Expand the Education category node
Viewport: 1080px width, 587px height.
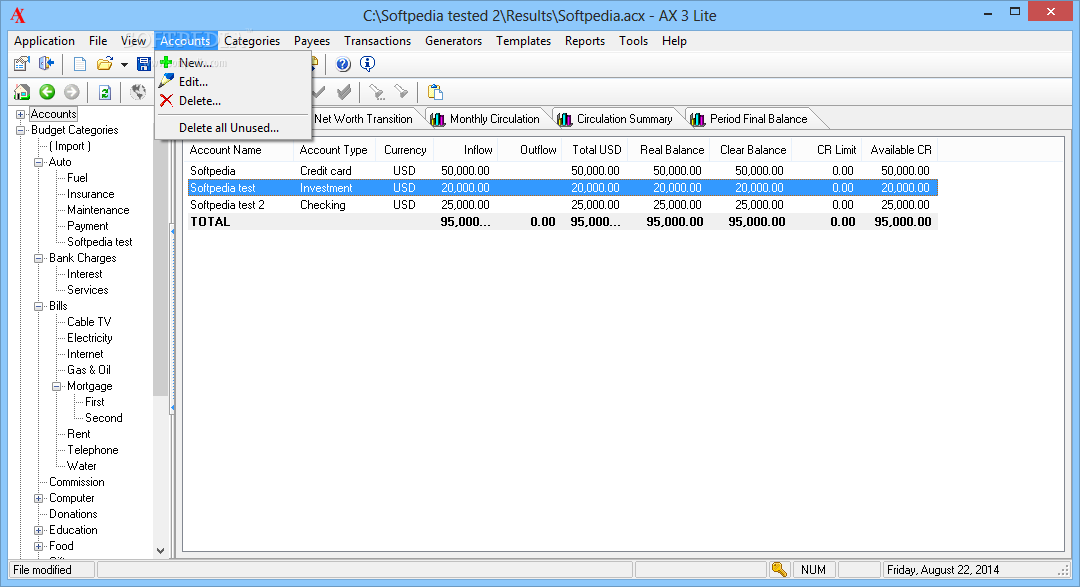tap(39, 531)
